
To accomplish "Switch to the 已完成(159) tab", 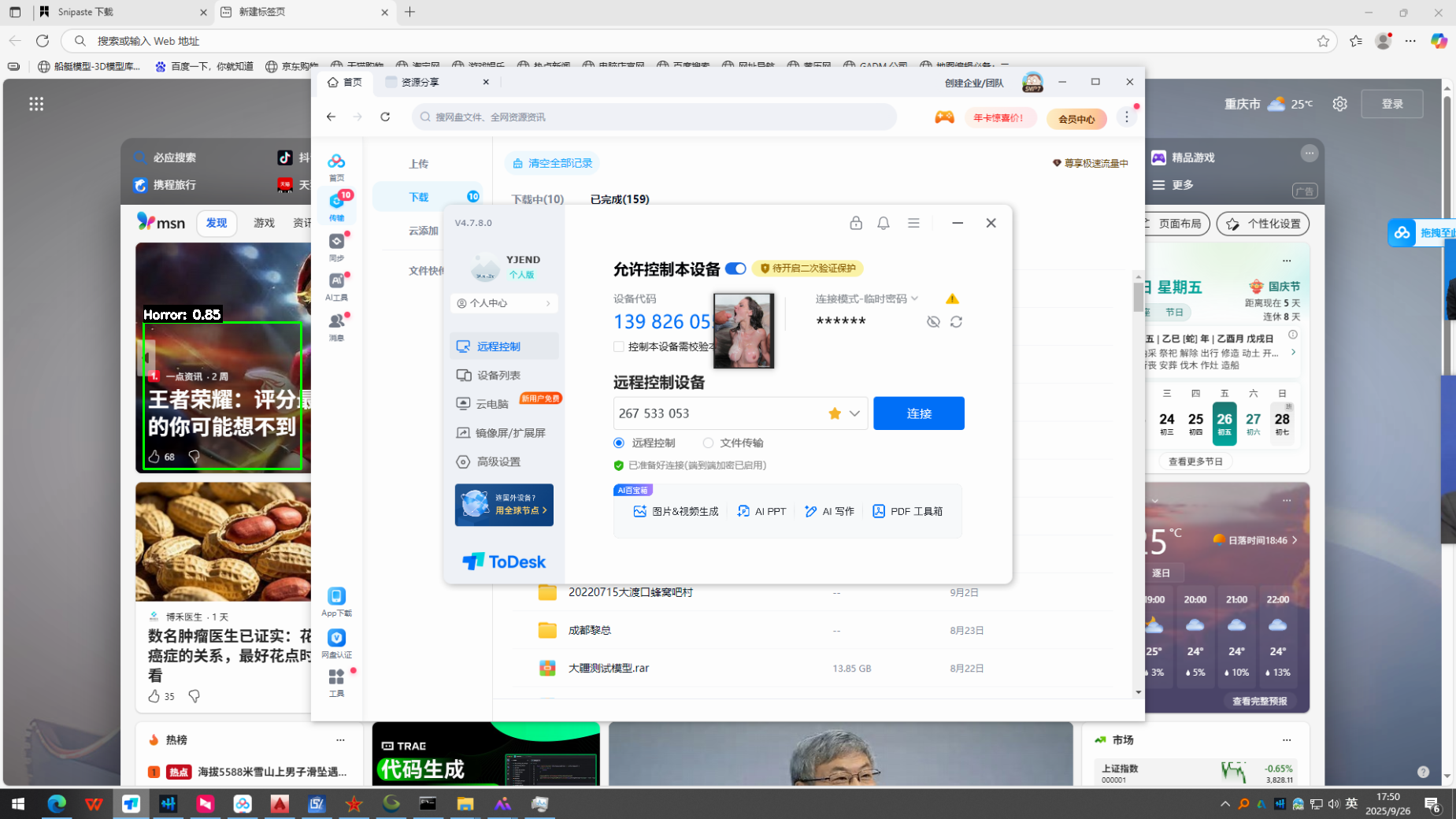I will (x=620, y=199).
